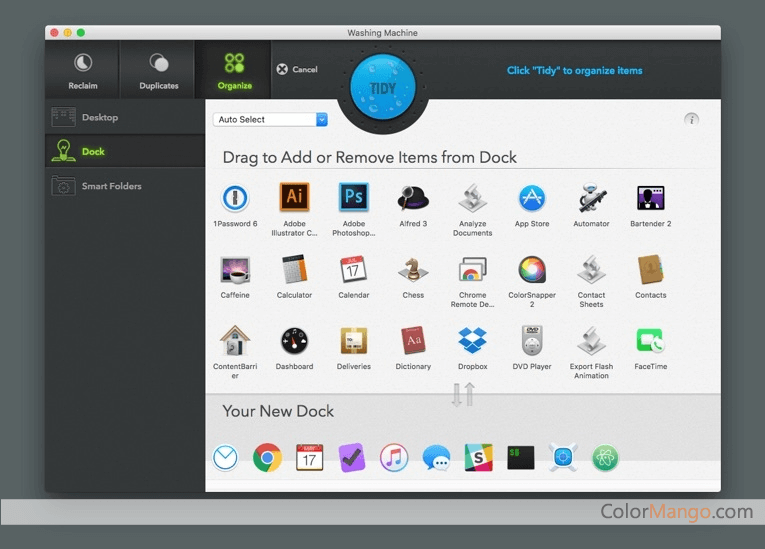The height and width of the screenshot is (549, 765).
Task: Select Smart Folders in the sidebar
Action: (110, 186)
